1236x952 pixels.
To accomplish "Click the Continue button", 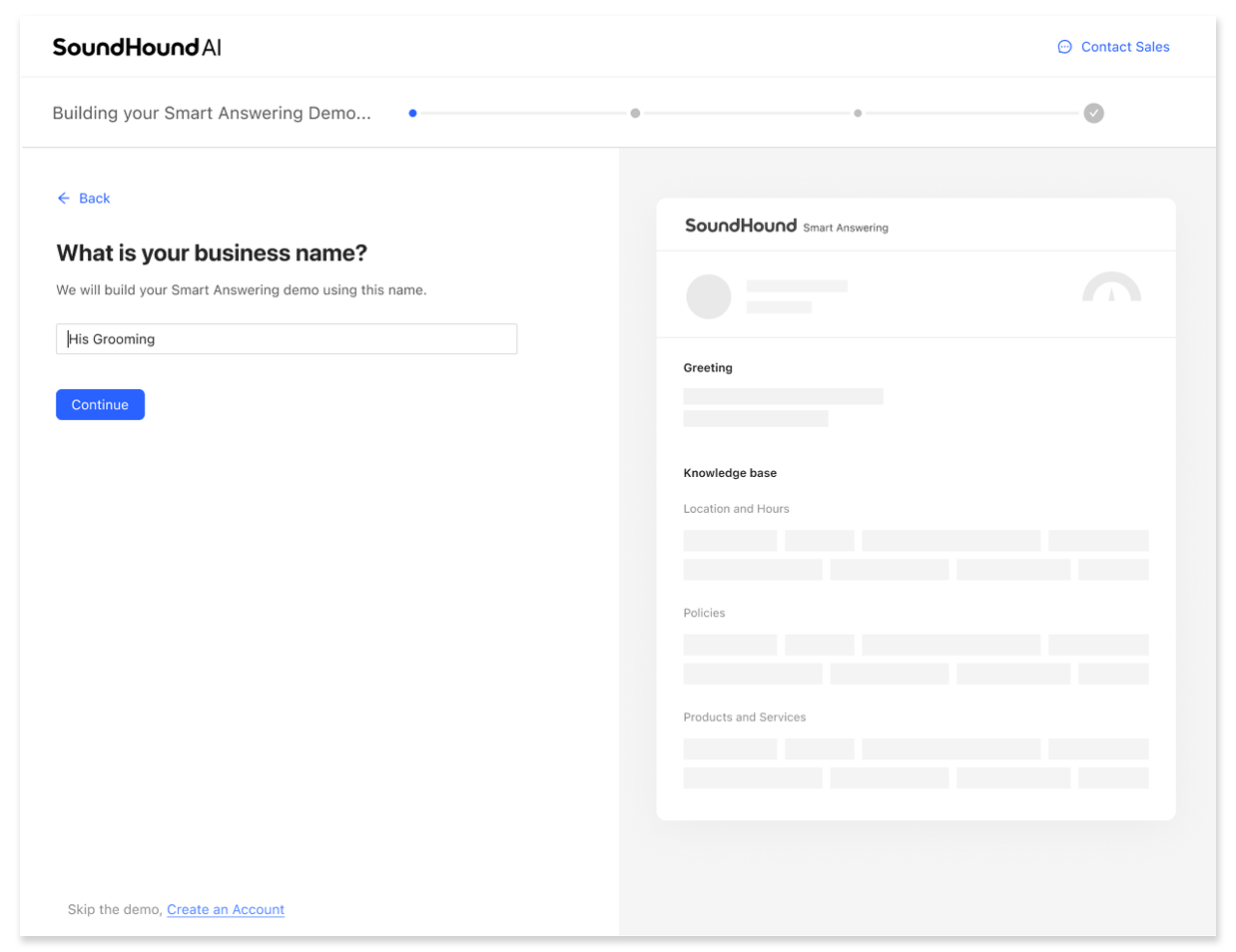I will click(x=100, y=404).
